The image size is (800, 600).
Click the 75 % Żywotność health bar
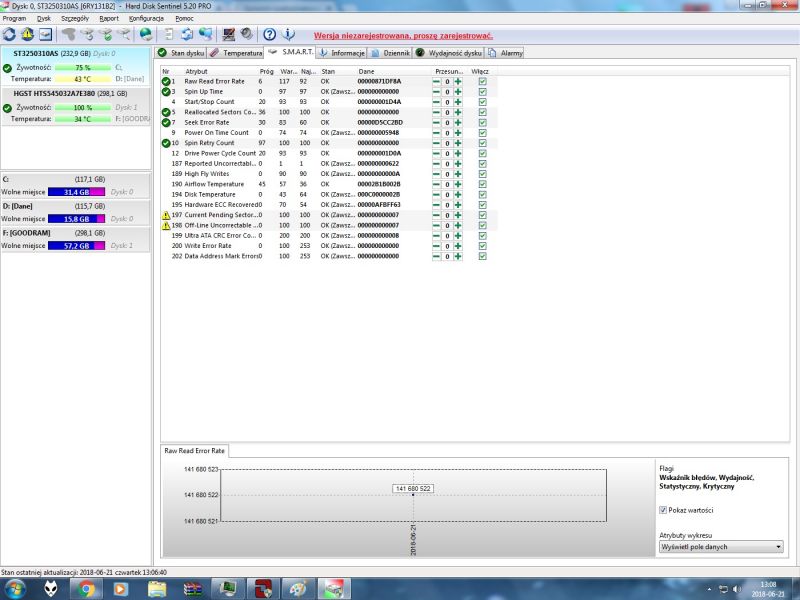[x=83, y=67]
